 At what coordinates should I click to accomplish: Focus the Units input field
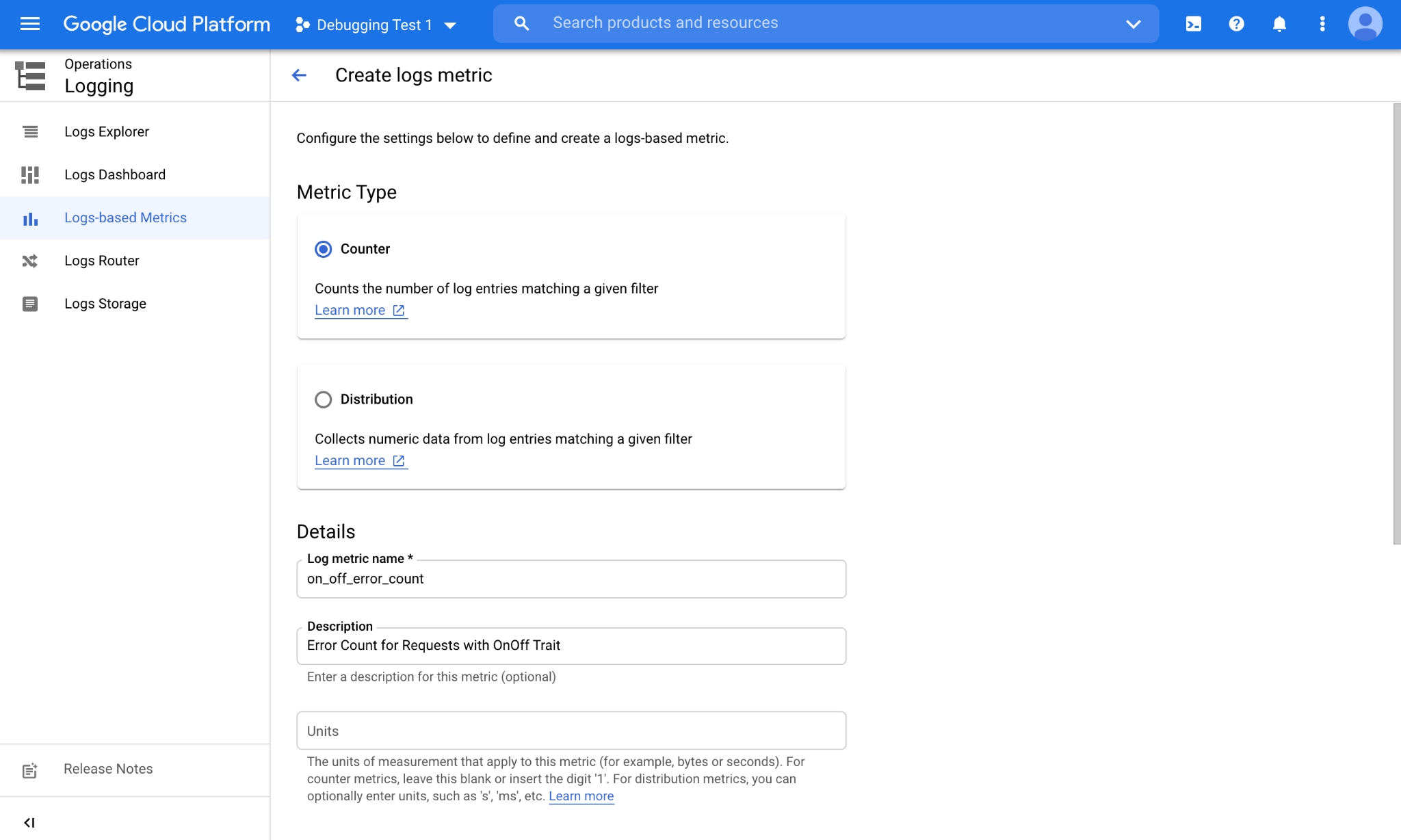(x=571, y=731)
